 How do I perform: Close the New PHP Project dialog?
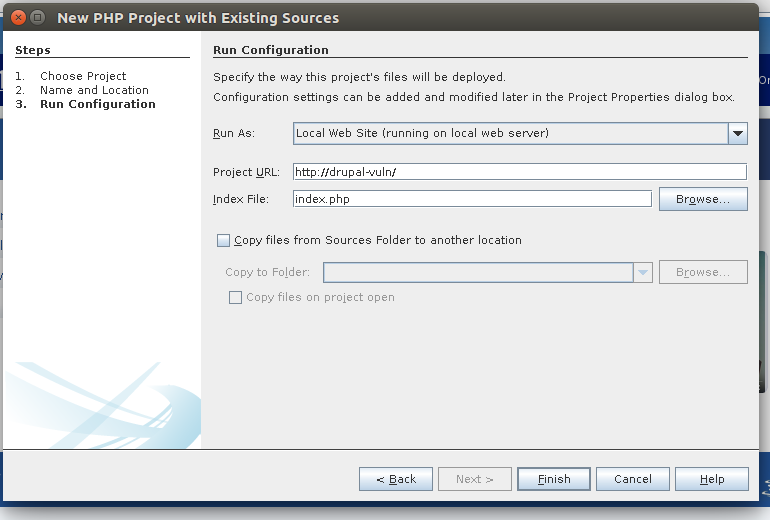click(19, 18)
